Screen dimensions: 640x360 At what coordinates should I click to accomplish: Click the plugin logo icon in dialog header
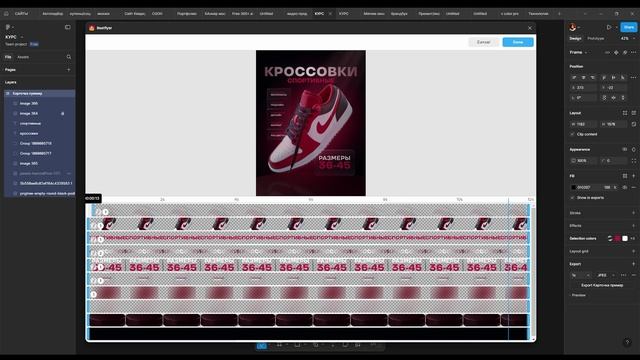[92, 28]
